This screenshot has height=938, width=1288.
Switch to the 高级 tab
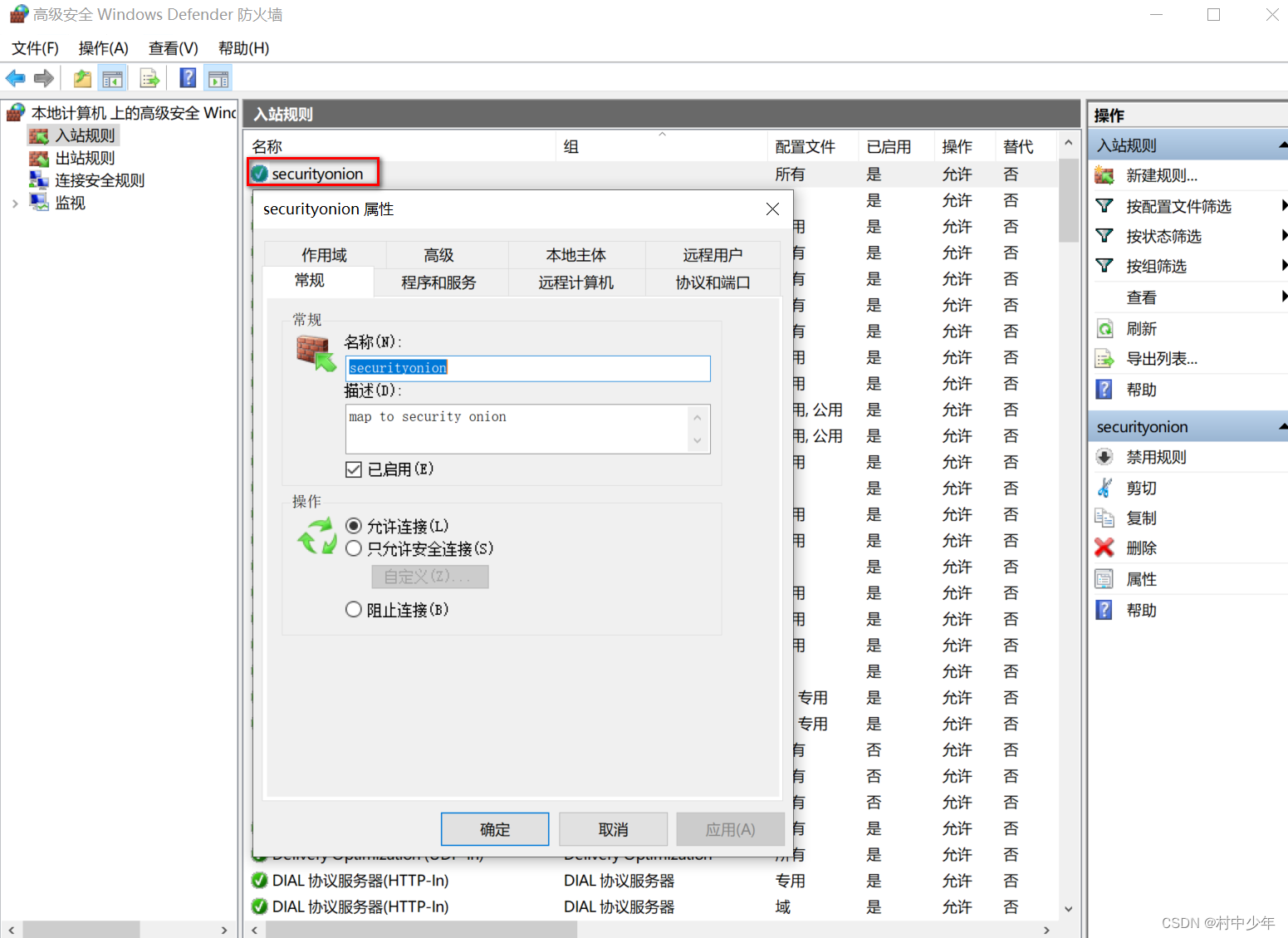pos(438,255)
